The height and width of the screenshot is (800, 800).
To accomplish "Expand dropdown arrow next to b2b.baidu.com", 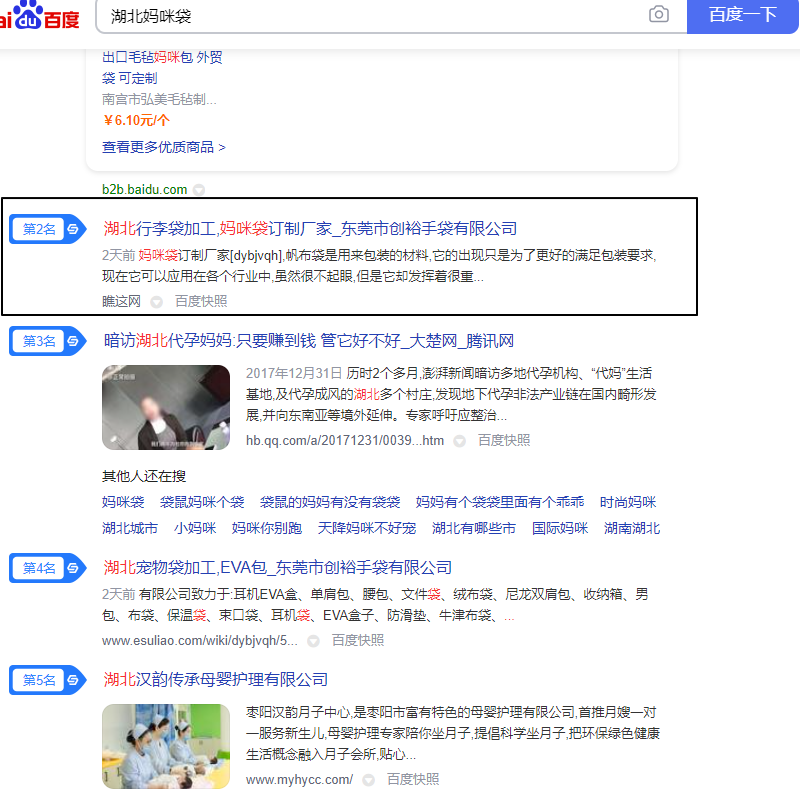I will (x=199, y=190).
